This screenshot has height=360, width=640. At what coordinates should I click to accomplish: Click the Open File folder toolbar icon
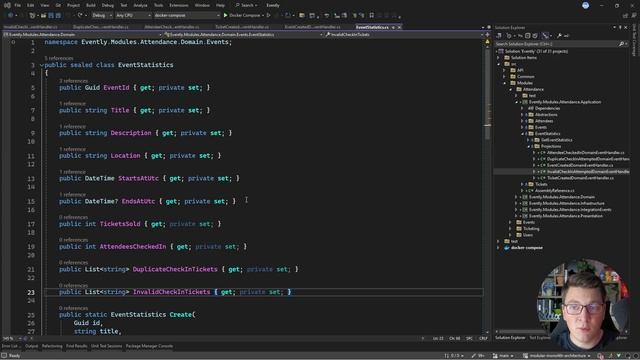click(x=43, y=16)
